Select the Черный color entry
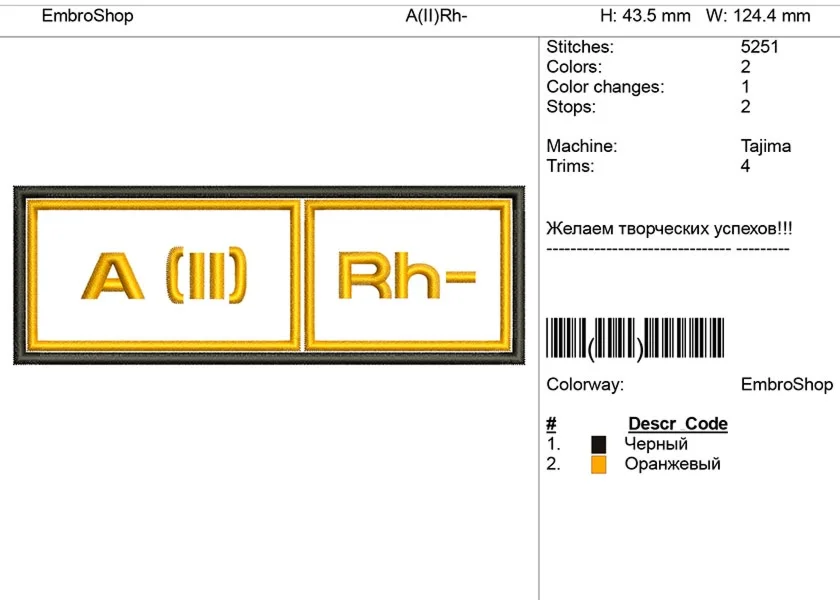The height and width of the screenshot is (600, 840). [x=656, y=443]
